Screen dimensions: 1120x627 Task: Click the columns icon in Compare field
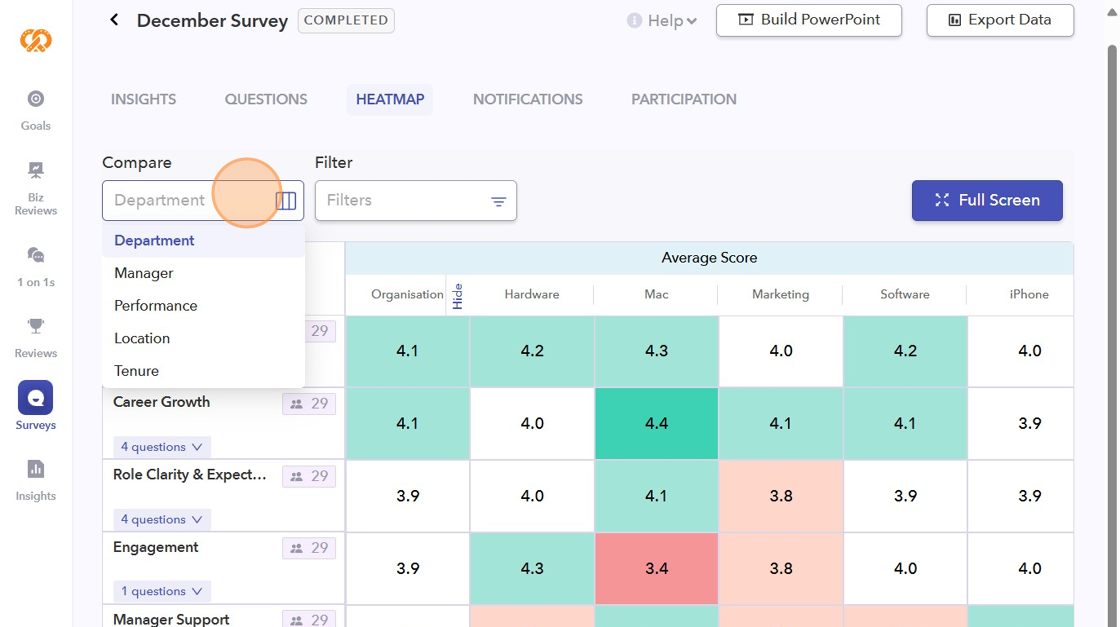coord(286,201)
